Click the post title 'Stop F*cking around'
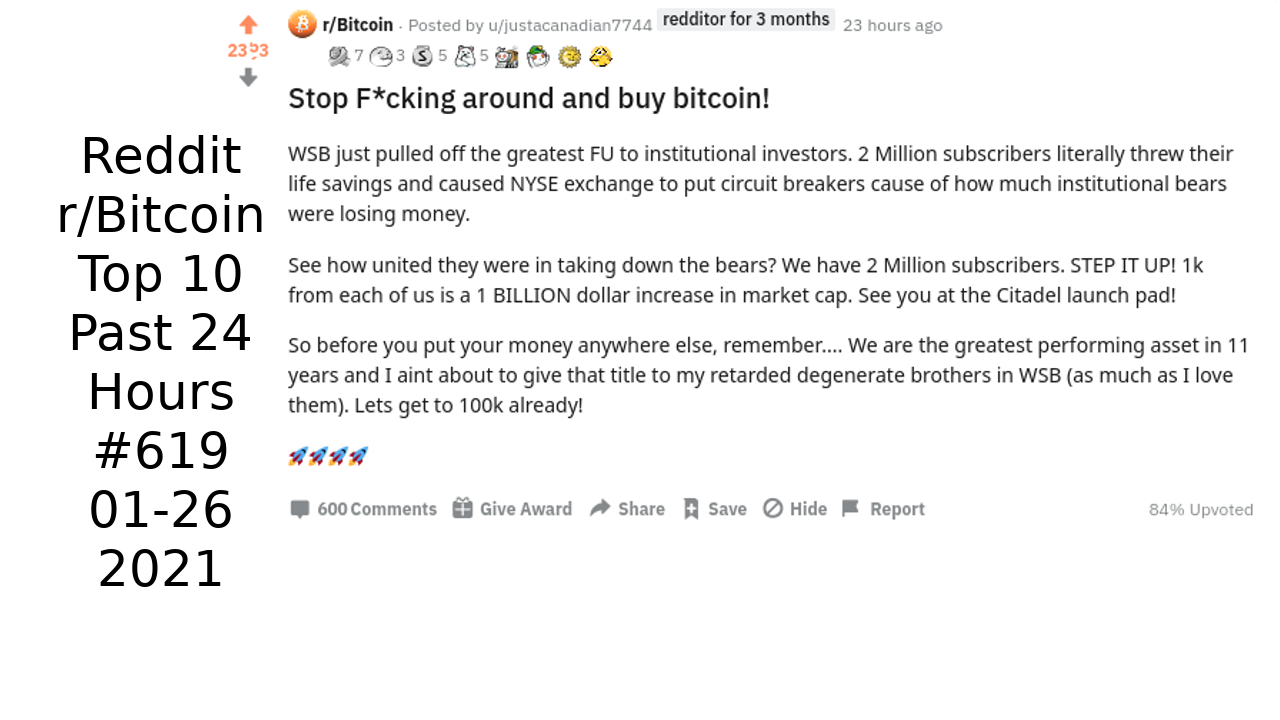 click(x=528, y=99)
